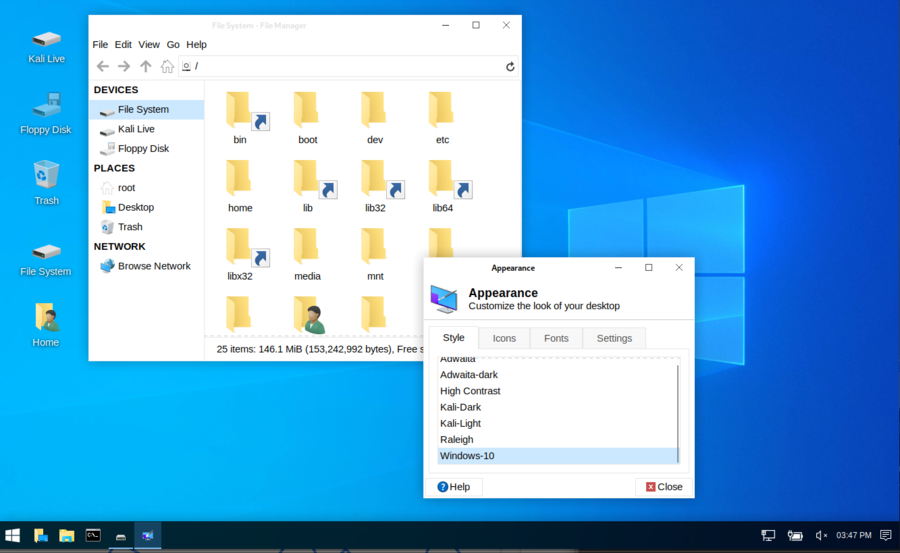Select the home folder in file view
Viewport: 900px width, 553px height.
pyautogui.click(x=240, y=186)
